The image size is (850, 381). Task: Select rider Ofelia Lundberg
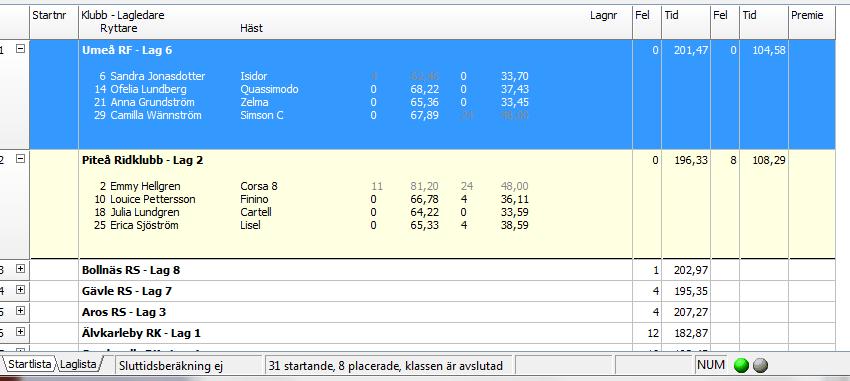[x=149, y=89]
